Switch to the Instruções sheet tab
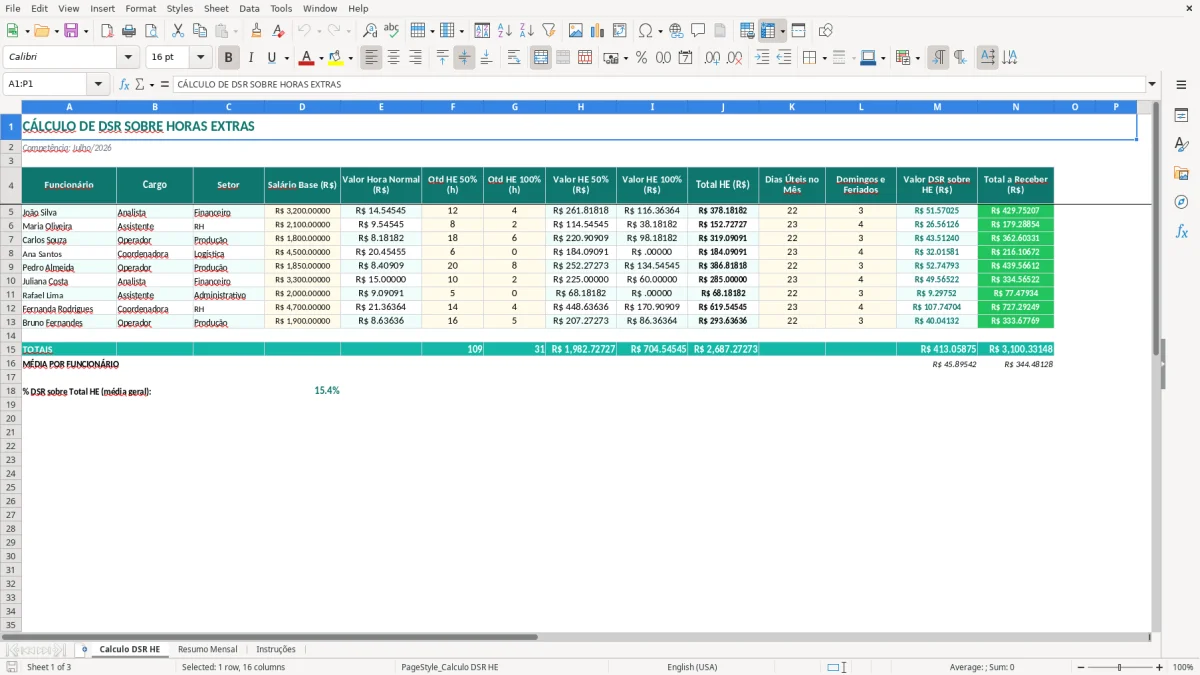This screenshot has width=1200, height=675. click(x=276, y=649)
